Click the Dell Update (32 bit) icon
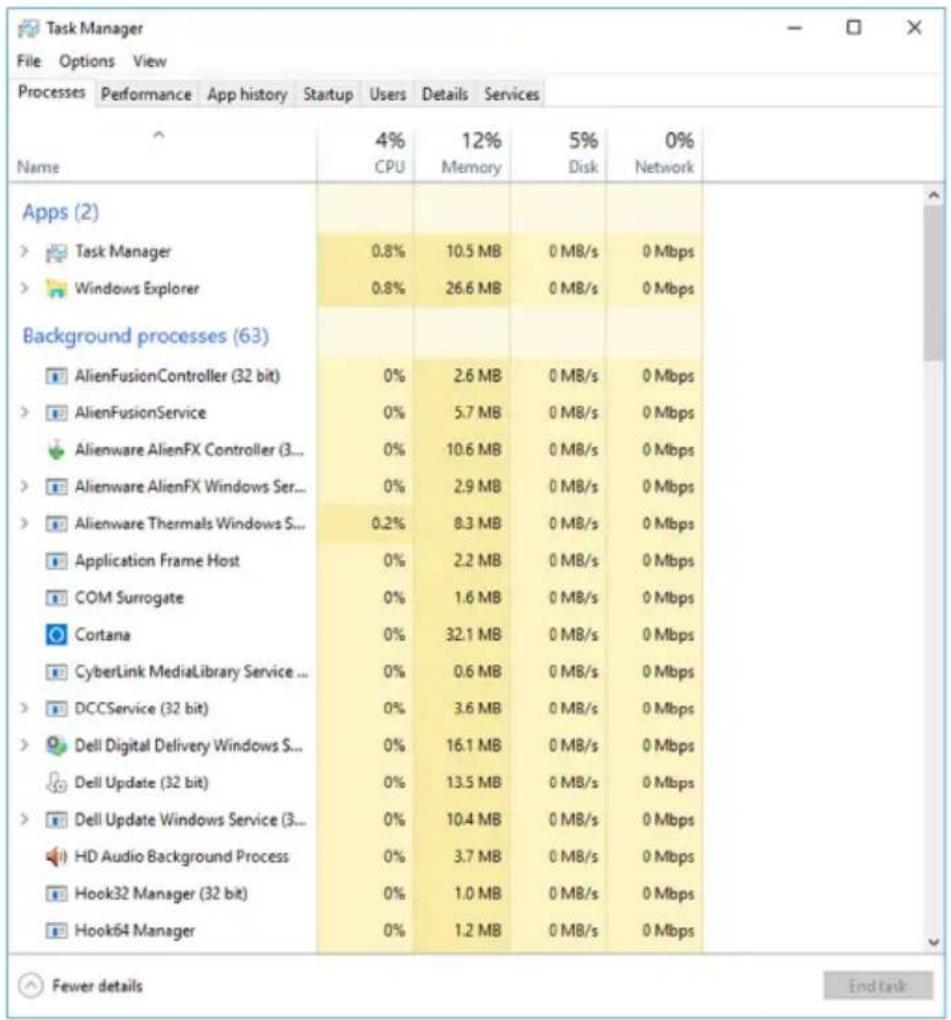Image resolution: width=951 pixels, height=1020 pixels. pyautogui.click(x=56, y=783)
